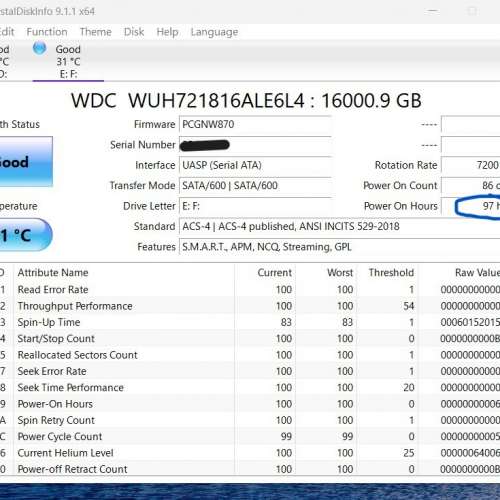Click the blue temperature °C button
The image size is (500, 500).
[25, 235]
